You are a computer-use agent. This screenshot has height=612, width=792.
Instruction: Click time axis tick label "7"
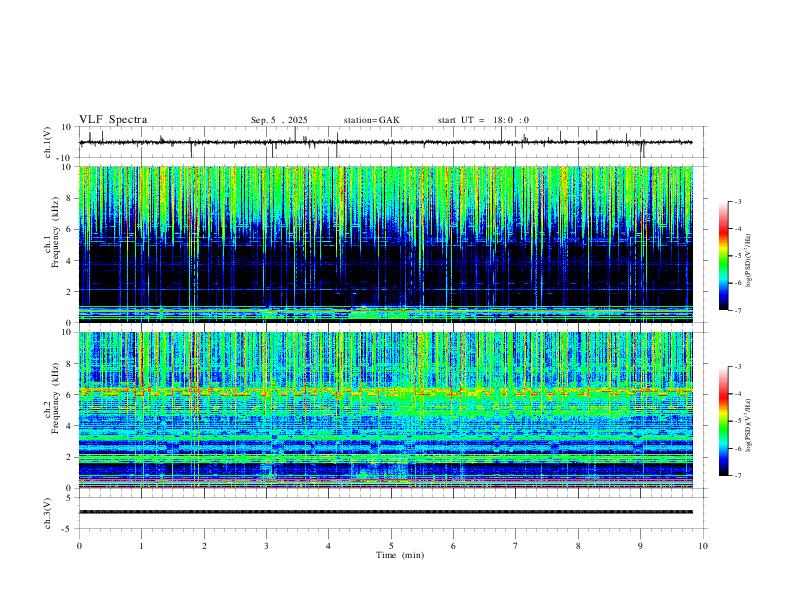(516, 546)
